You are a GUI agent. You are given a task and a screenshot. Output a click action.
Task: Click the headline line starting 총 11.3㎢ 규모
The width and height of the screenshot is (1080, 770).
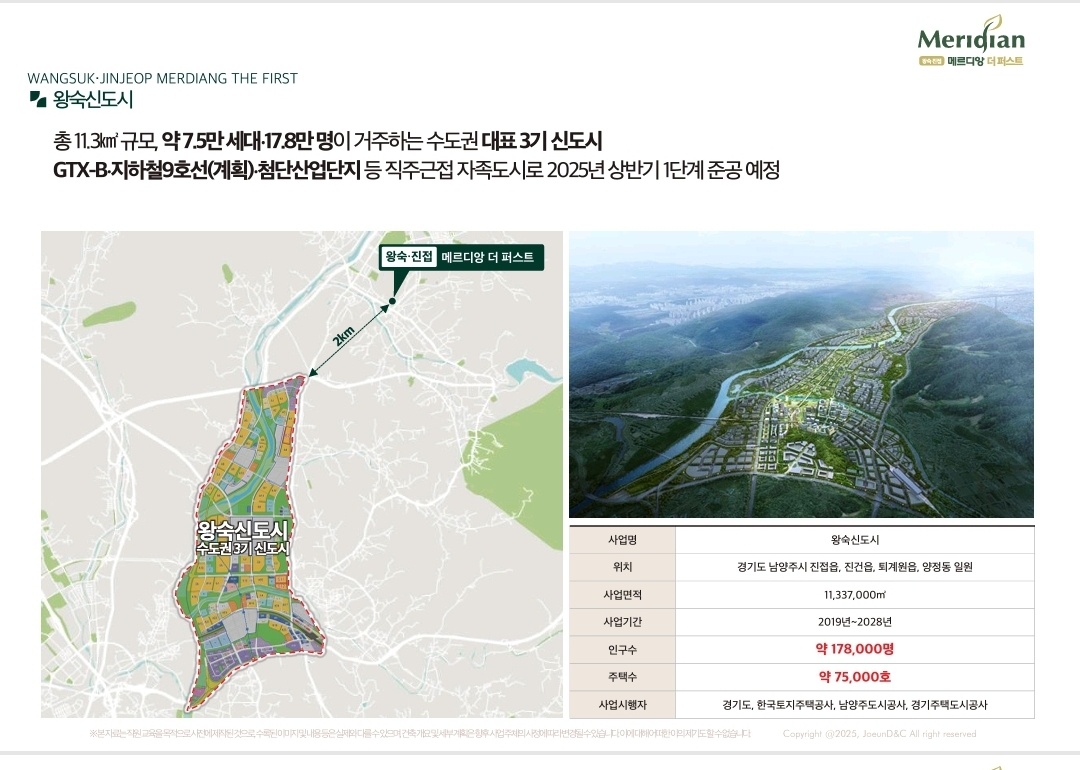(x=327, y=141)
